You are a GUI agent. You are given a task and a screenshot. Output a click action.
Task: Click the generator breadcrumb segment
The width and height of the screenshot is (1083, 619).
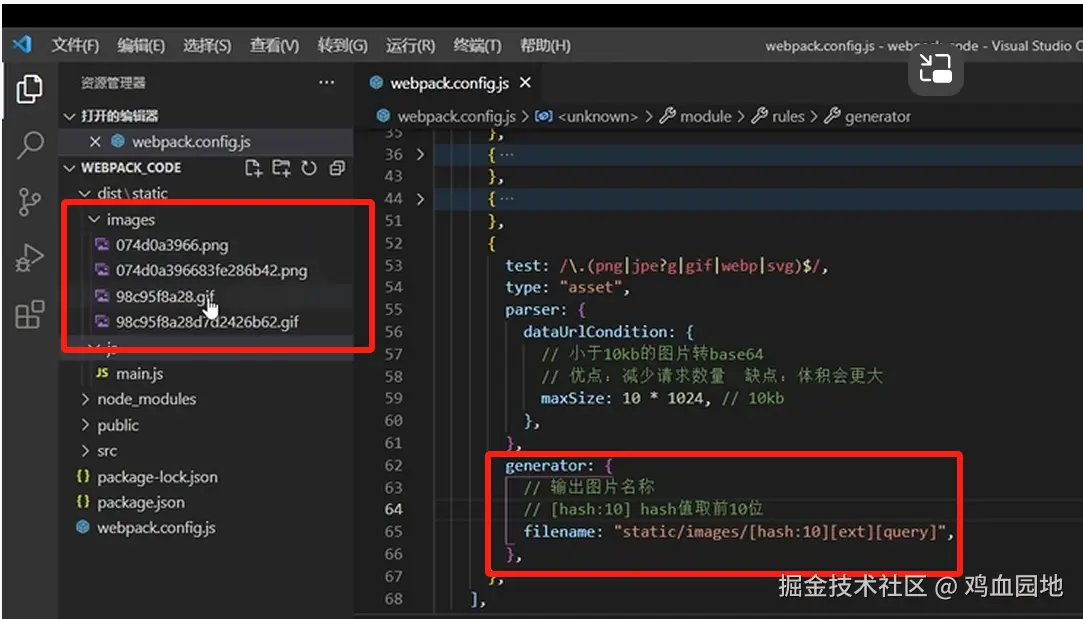pyautogui.click(x=878, y=117)
